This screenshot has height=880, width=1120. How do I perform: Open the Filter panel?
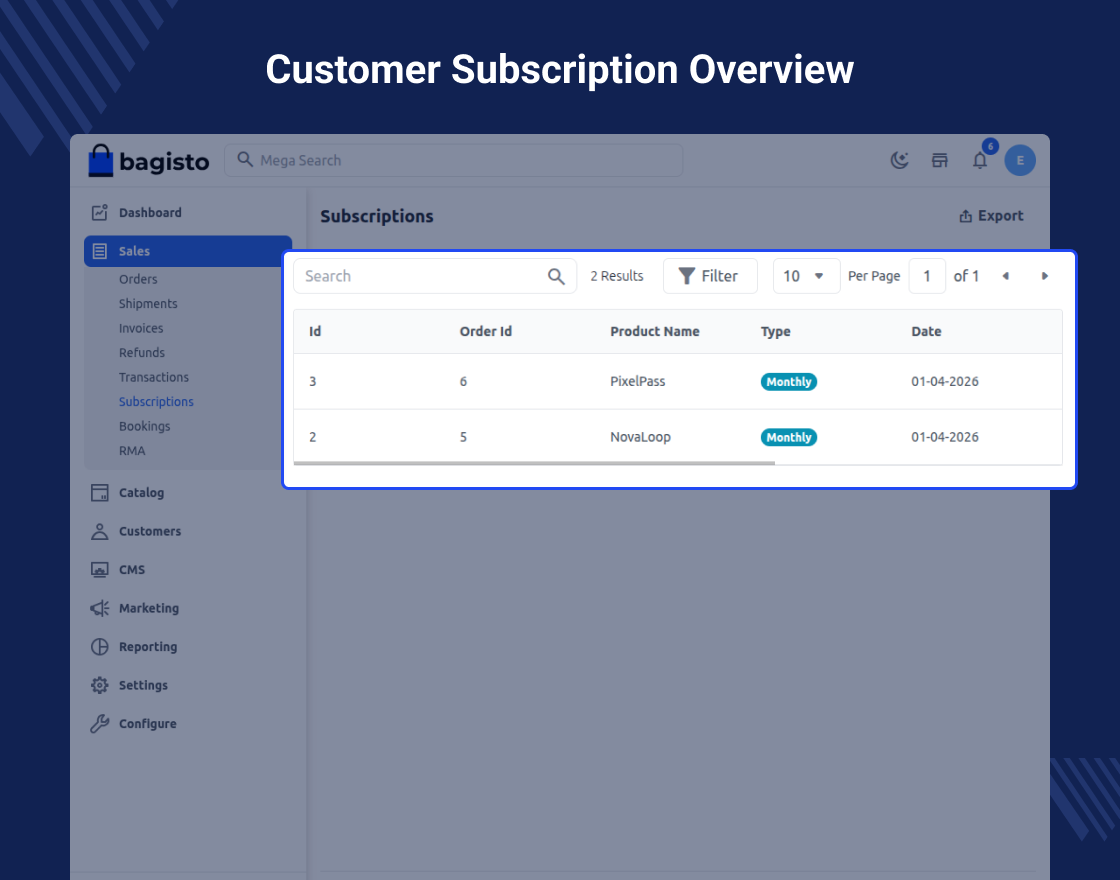click(709, 276)
